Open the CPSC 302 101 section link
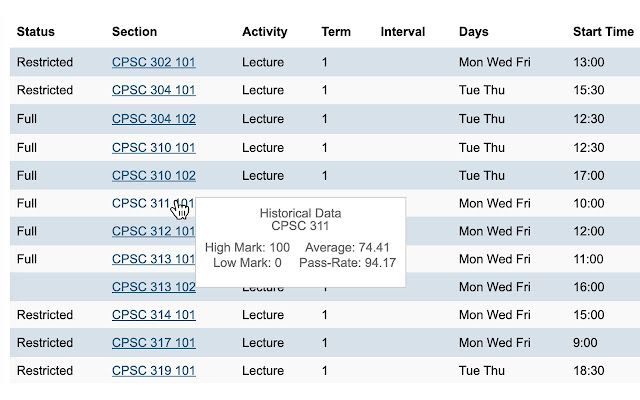 point(153,62)
